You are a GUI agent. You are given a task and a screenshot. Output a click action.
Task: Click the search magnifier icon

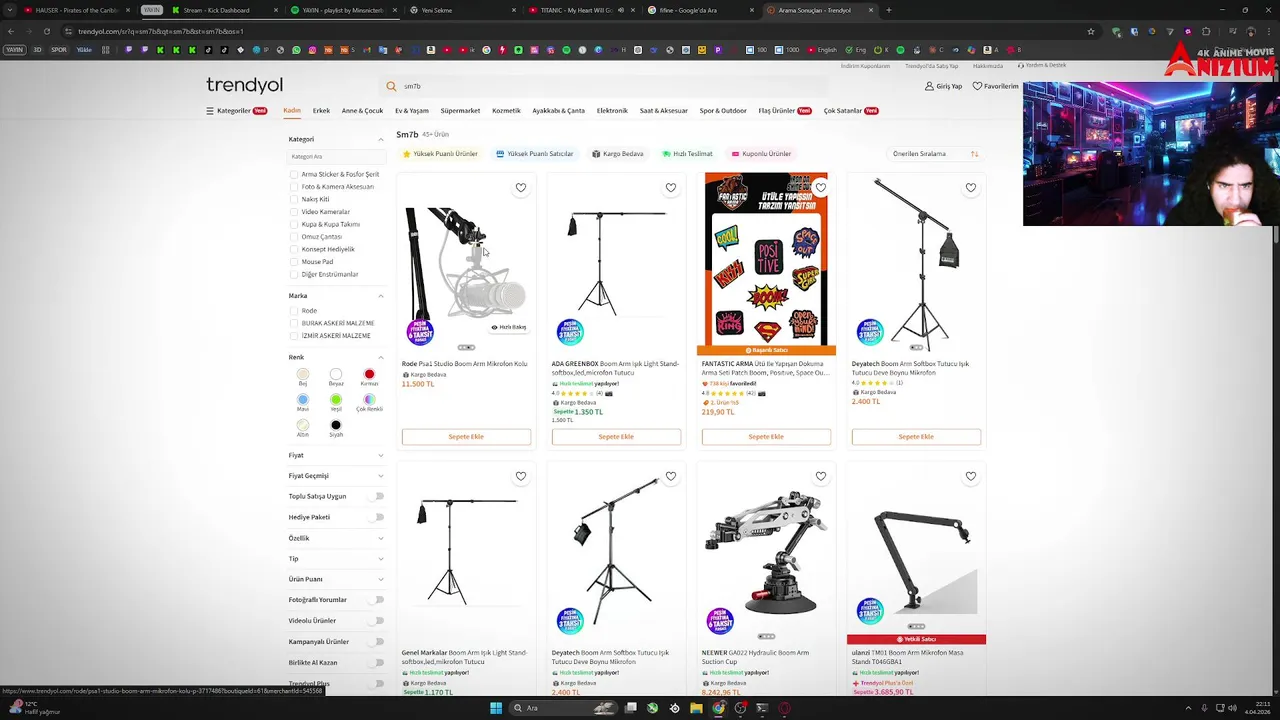(391, 86)
